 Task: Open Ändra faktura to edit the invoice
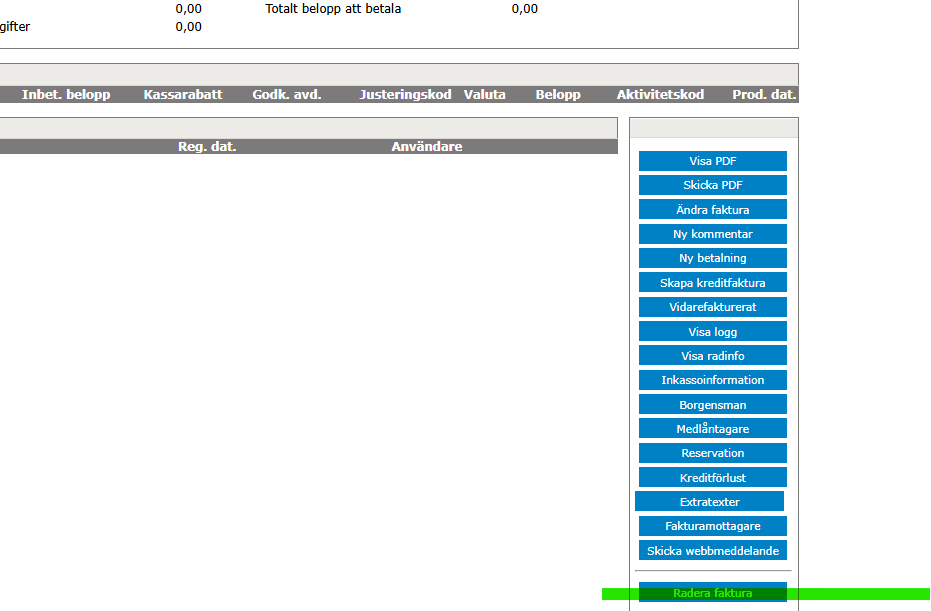tap(712, 210)
